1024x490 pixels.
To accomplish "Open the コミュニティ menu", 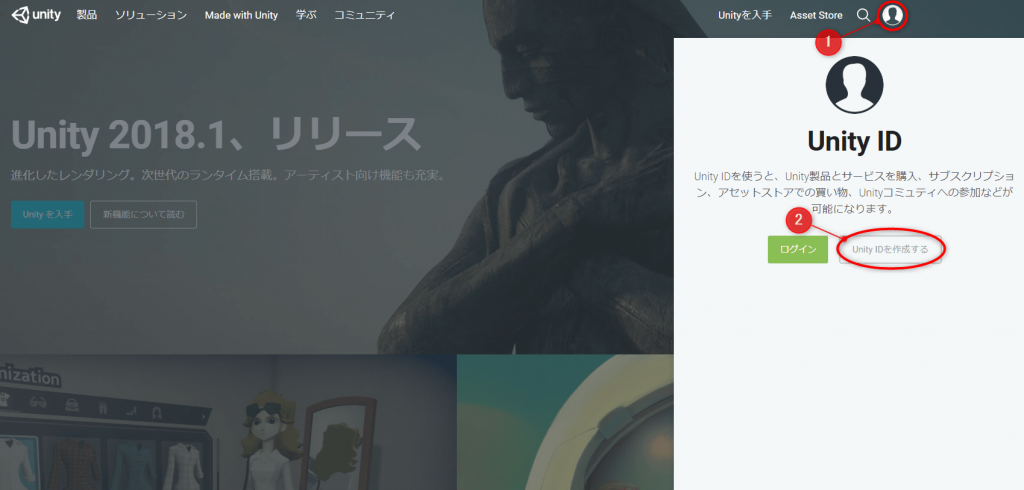I will pos(364,16).
